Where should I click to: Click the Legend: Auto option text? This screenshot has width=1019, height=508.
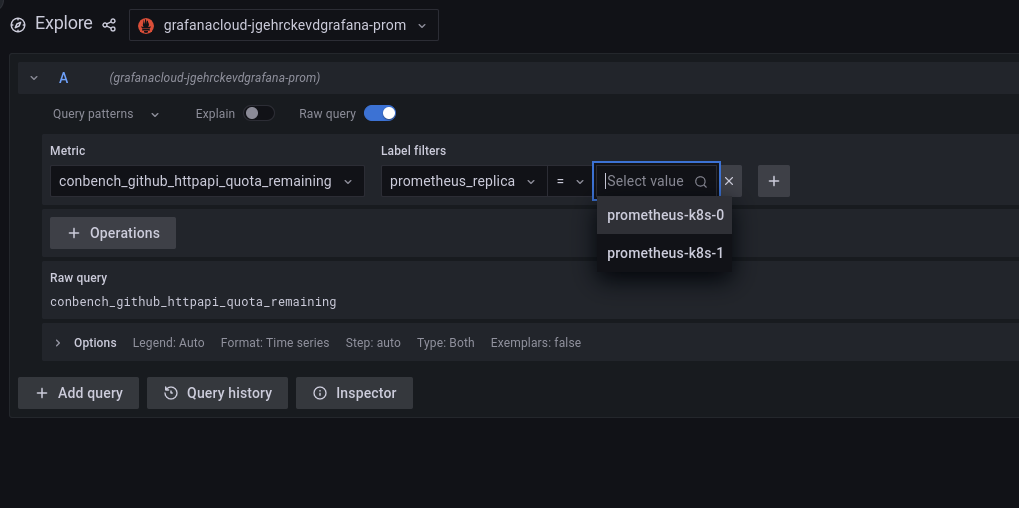pyautogui.click(x=168, y=343)
